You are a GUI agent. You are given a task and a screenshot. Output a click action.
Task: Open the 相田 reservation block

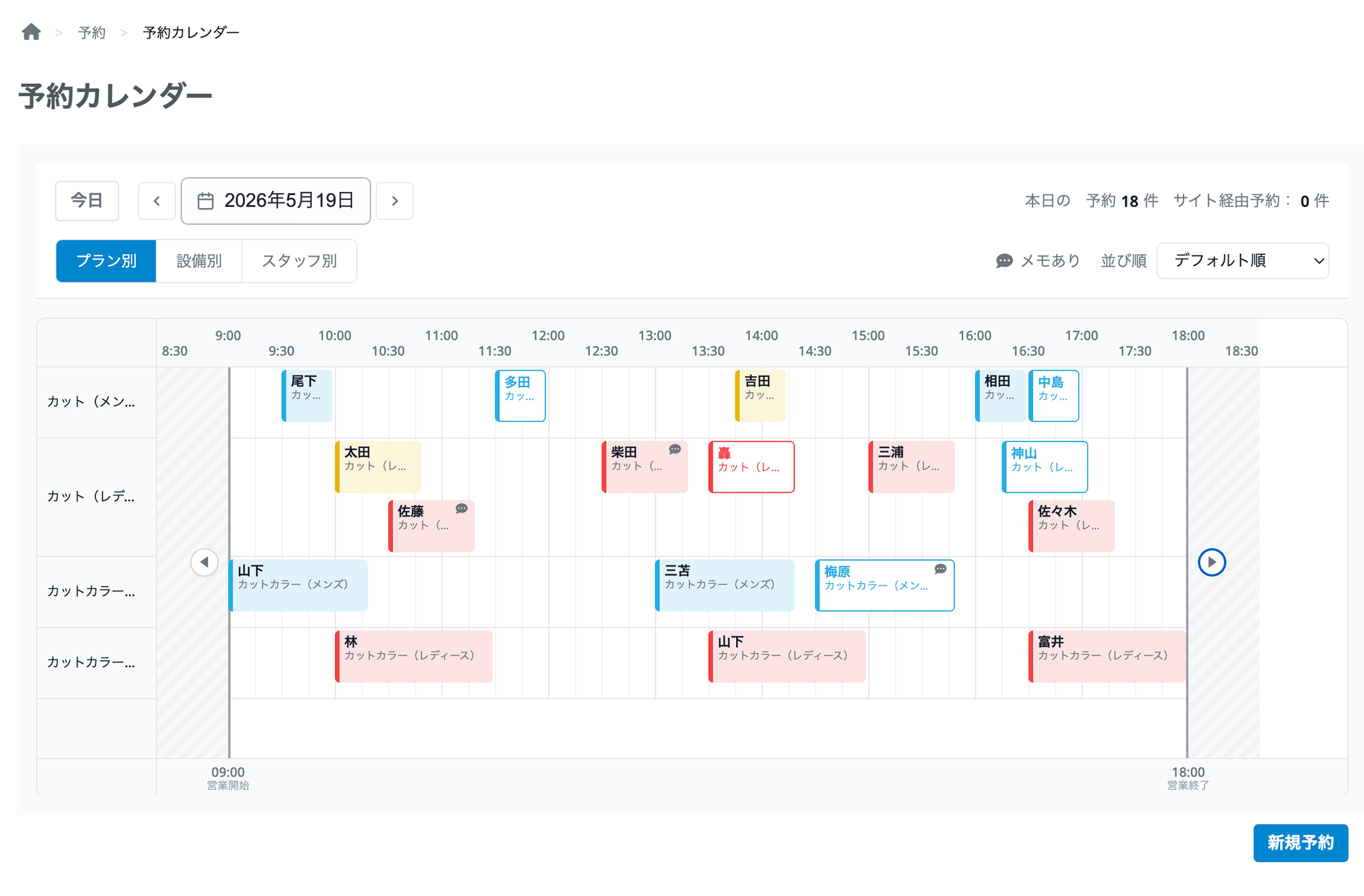click(1000, 395)
